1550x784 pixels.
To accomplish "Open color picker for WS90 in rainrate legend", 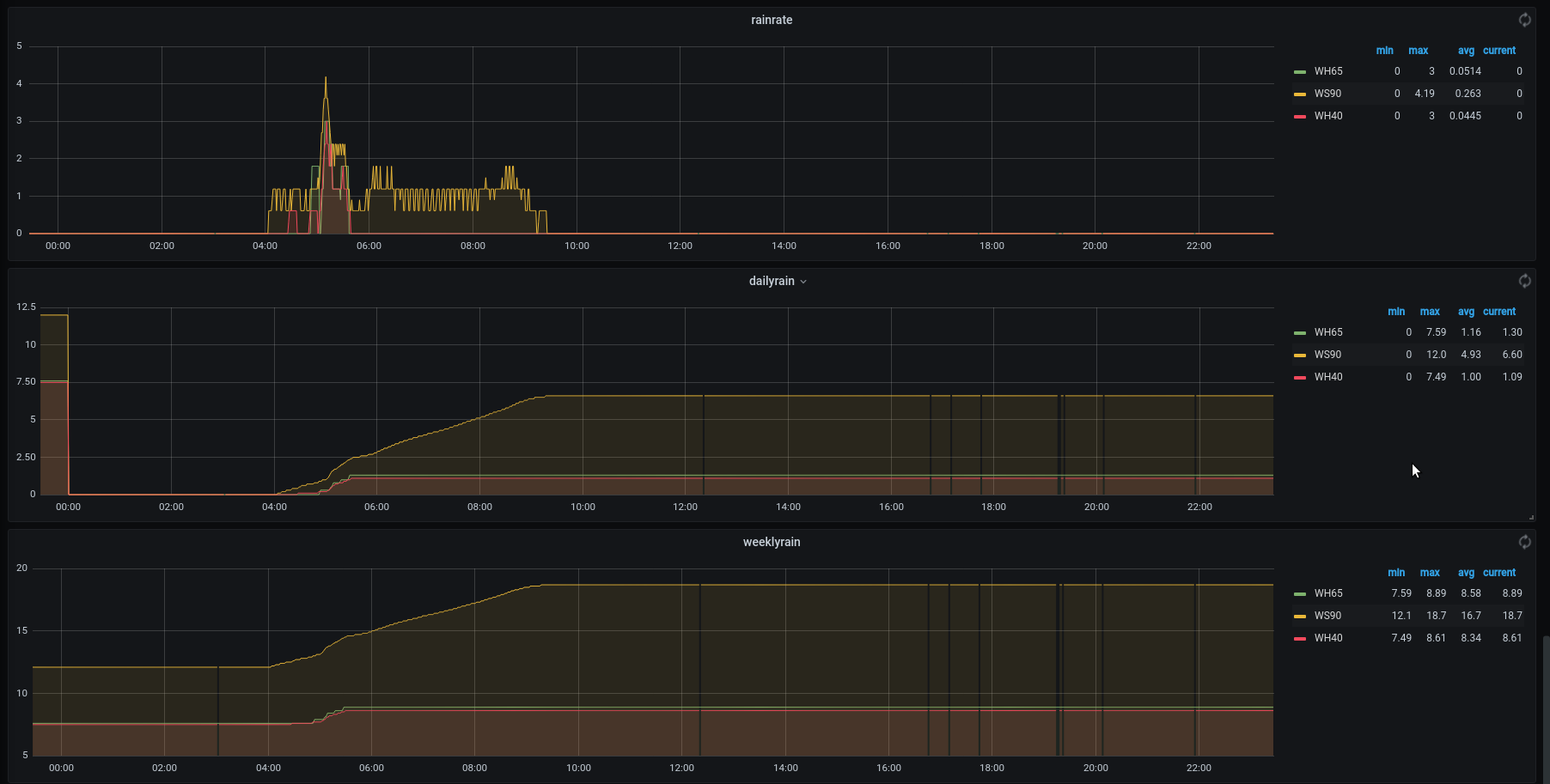I will coord(1300,94).
